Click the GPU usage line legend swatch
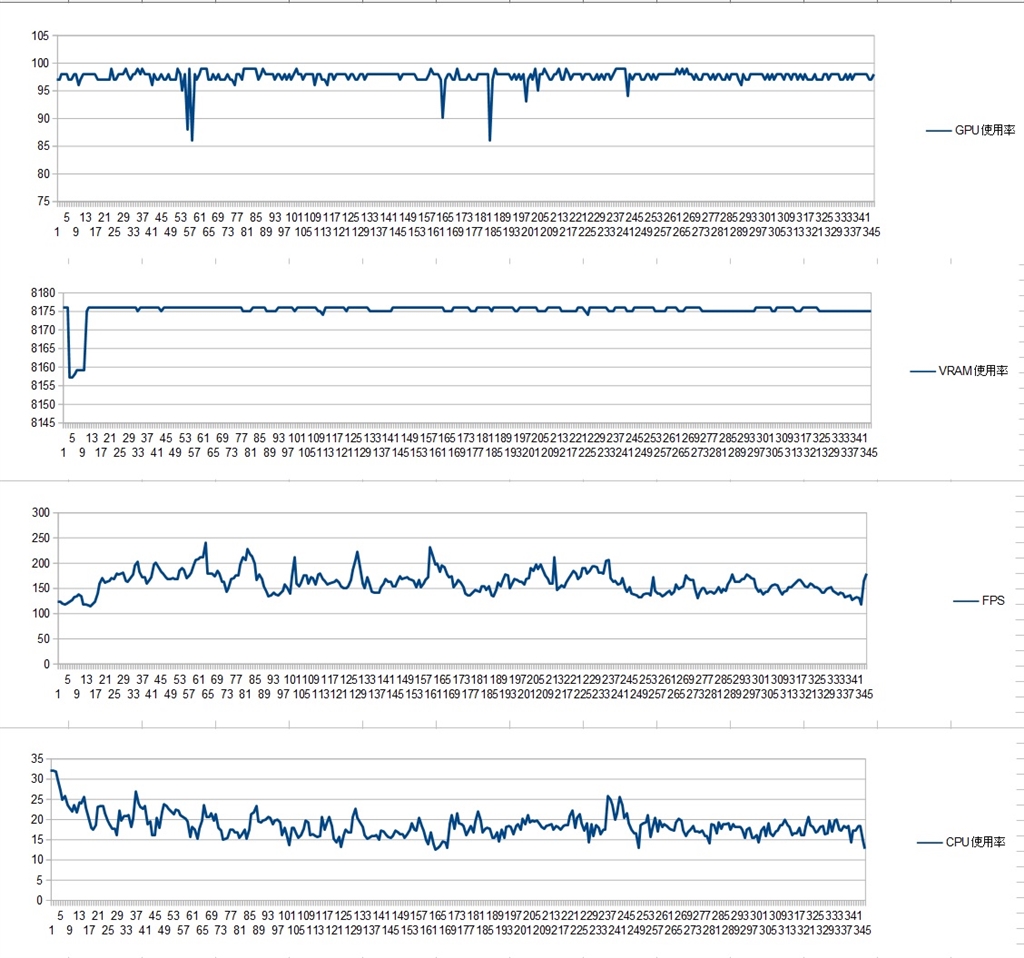This screenshot has height=958, width=1024. 938,131
